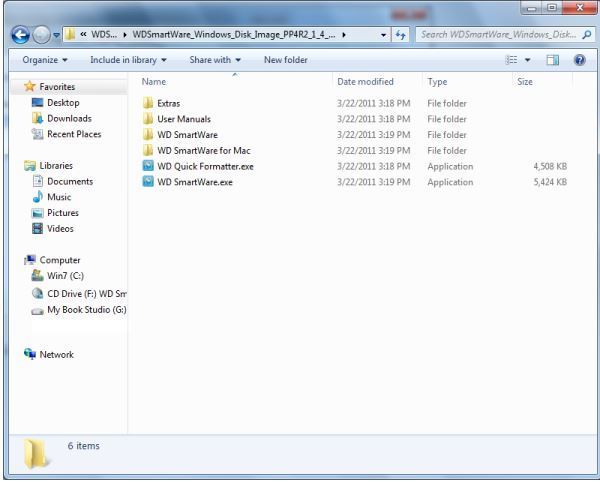The width and height of the screenshot is (600, 490).
Task: Click the WD SmartWare for Mac name
Action: pyautogui.click(x=204, y=150)
